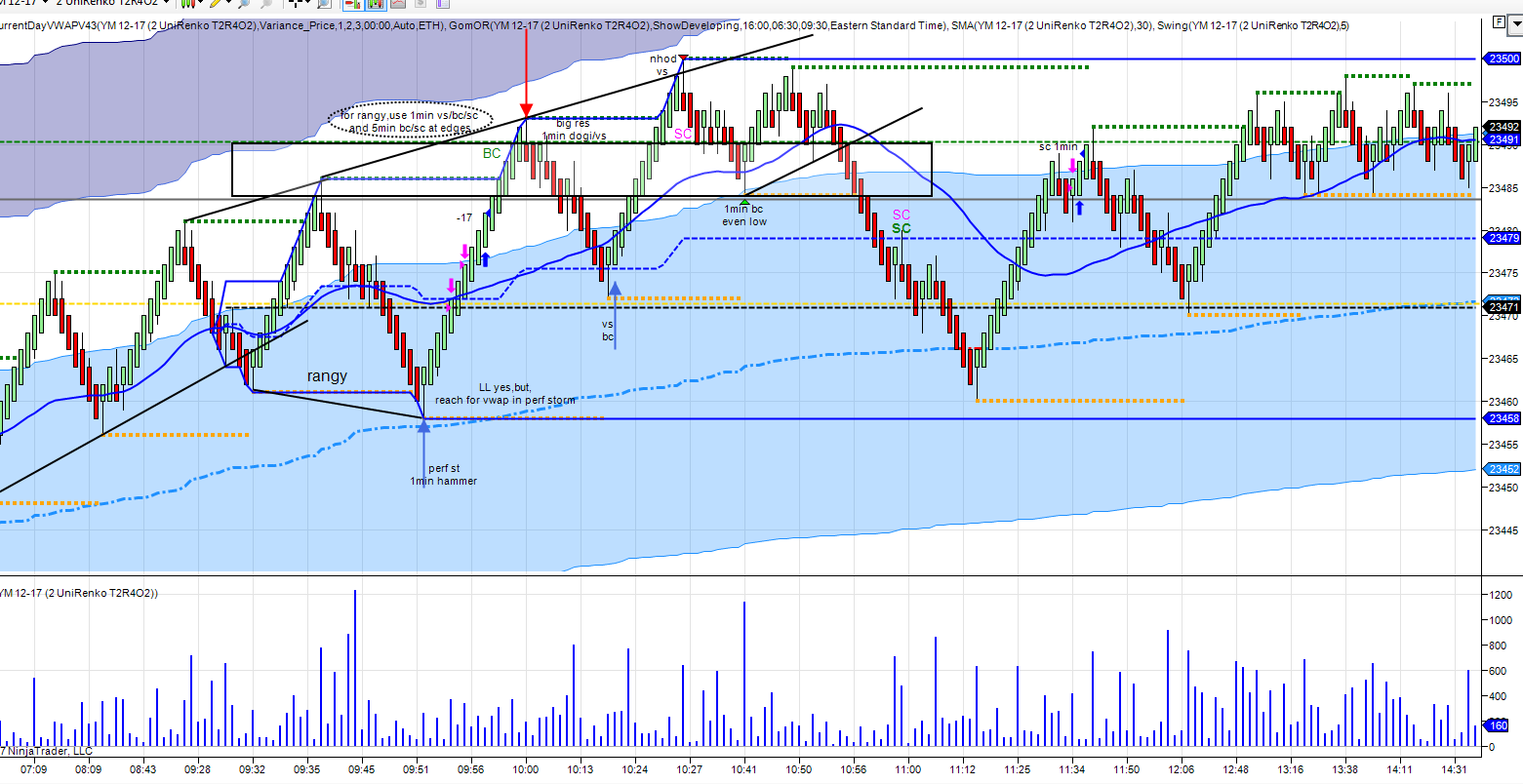Select the '-17' text label

[464, 217]
